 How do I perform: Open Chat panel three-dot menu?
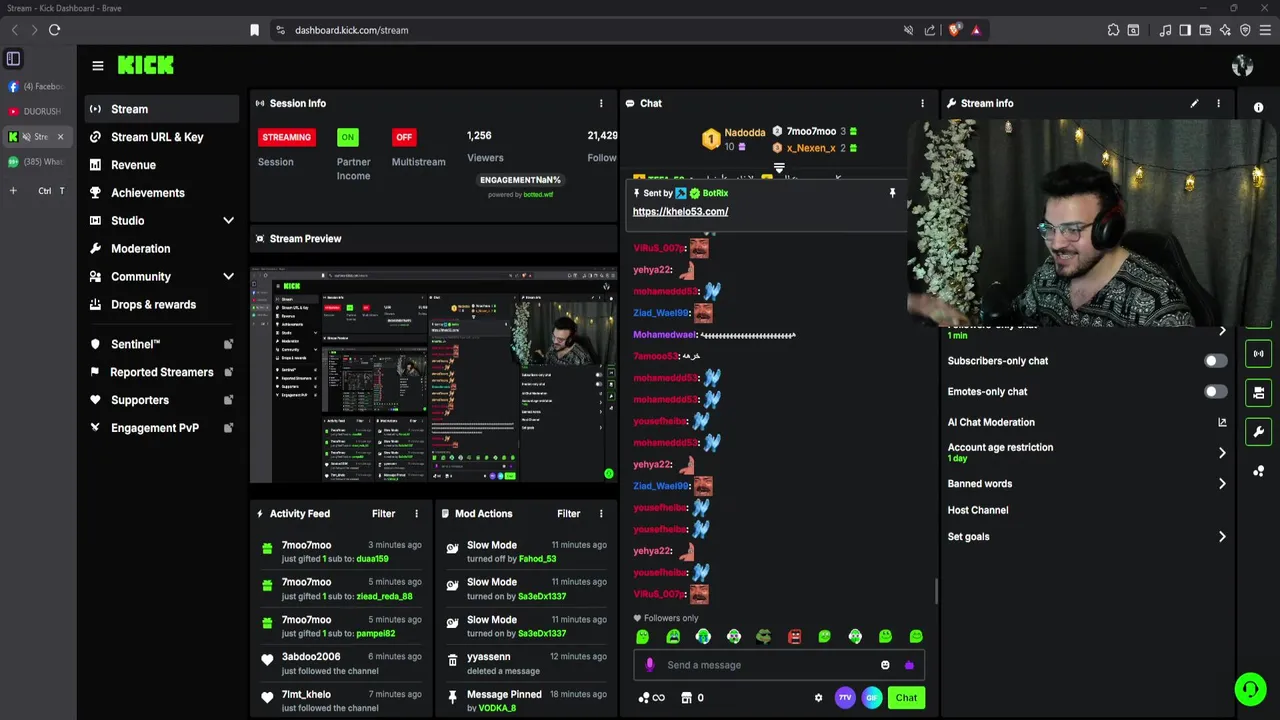[x=922, y=103]
